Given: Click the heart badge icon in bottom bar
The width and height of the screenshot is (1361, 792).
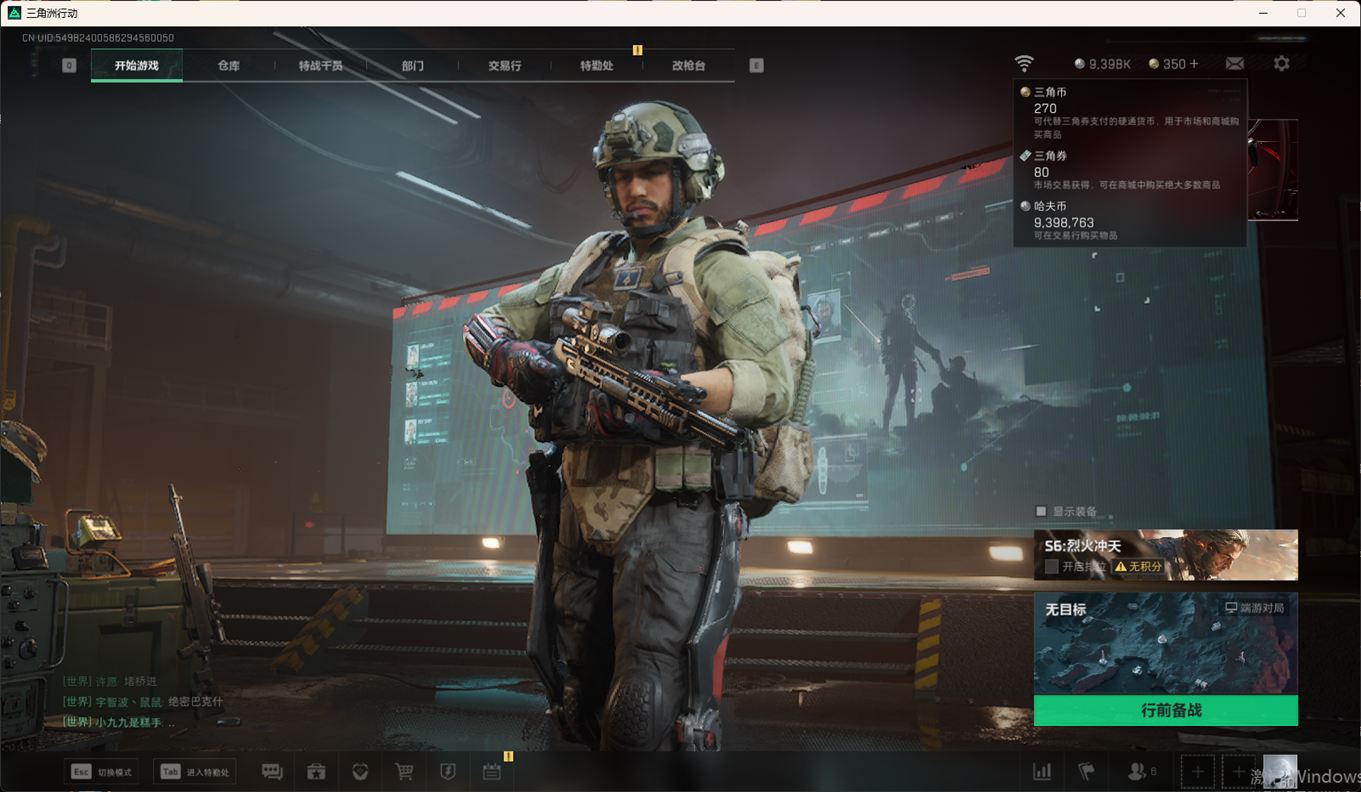Looking at the screenshot, I should click(x=360, y=771).
